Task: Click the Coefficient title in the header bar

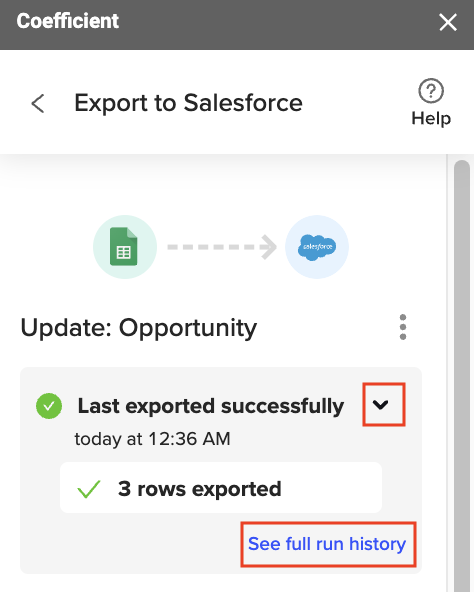Action: [68, 21]
